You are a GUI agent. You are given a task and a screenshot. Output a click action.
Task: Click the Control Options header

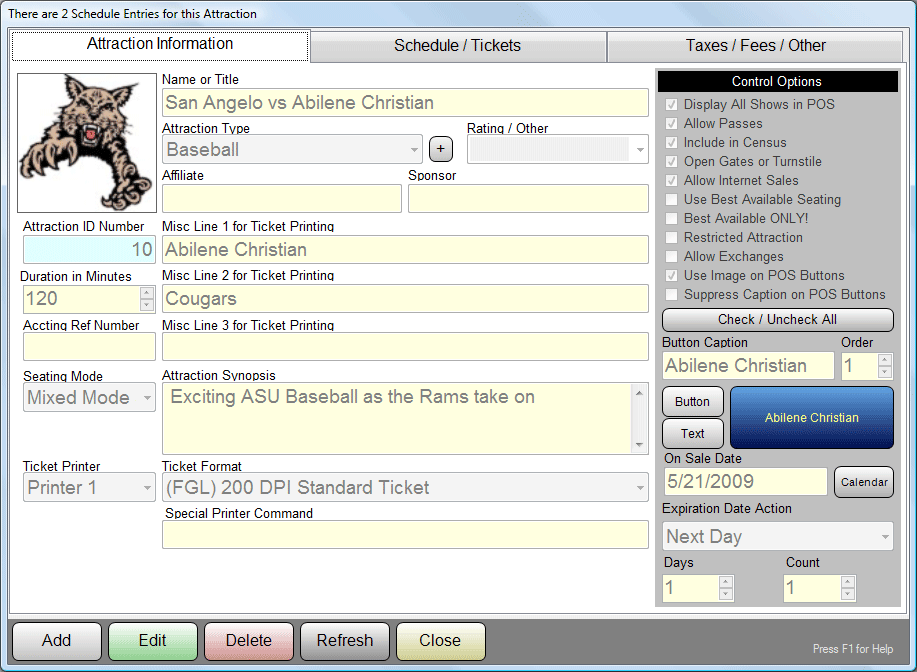pyautogui.click(x=777, y=81)
